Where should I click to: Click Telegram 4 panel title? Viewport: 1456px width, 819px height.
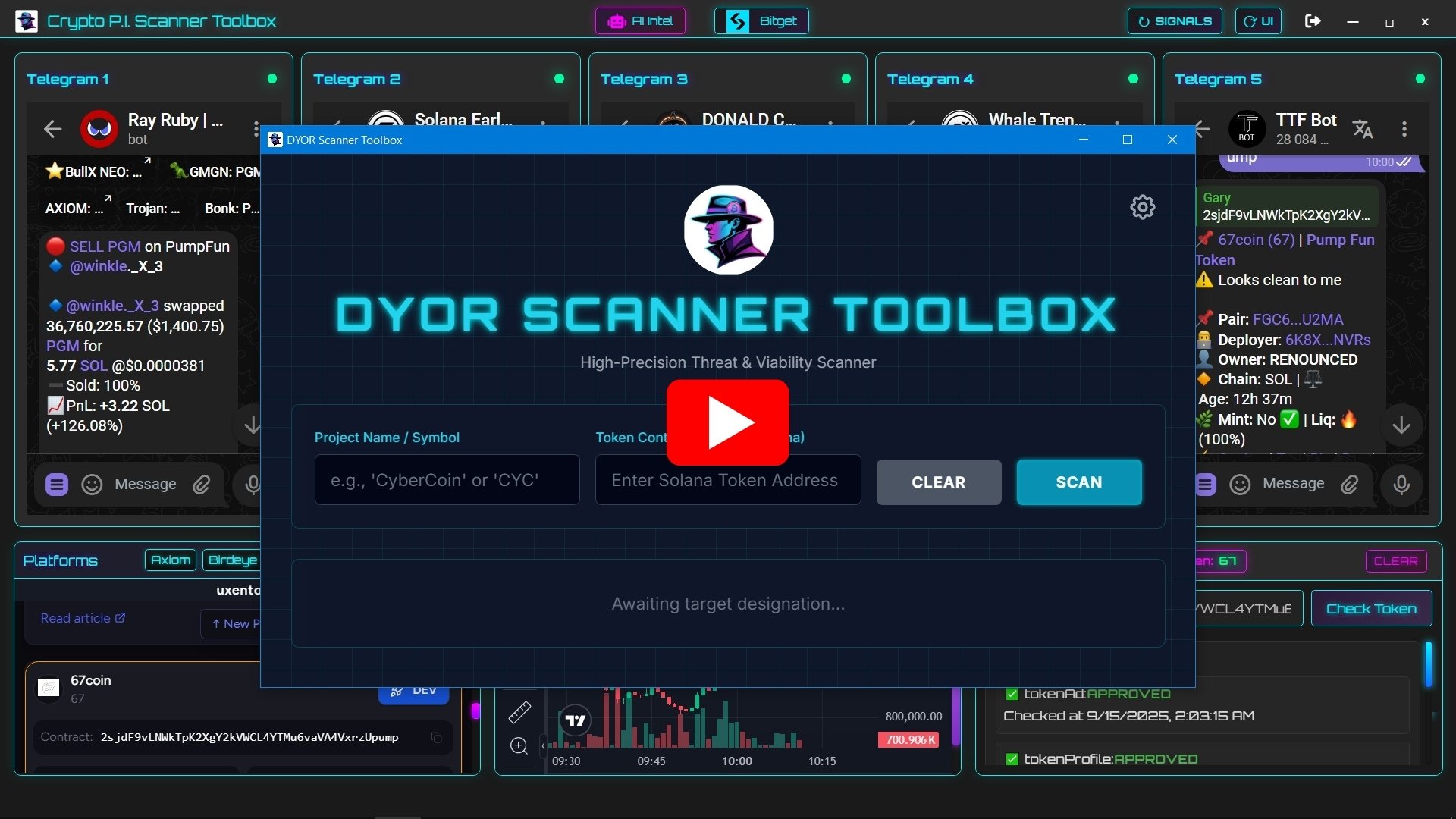click(930, 80)
